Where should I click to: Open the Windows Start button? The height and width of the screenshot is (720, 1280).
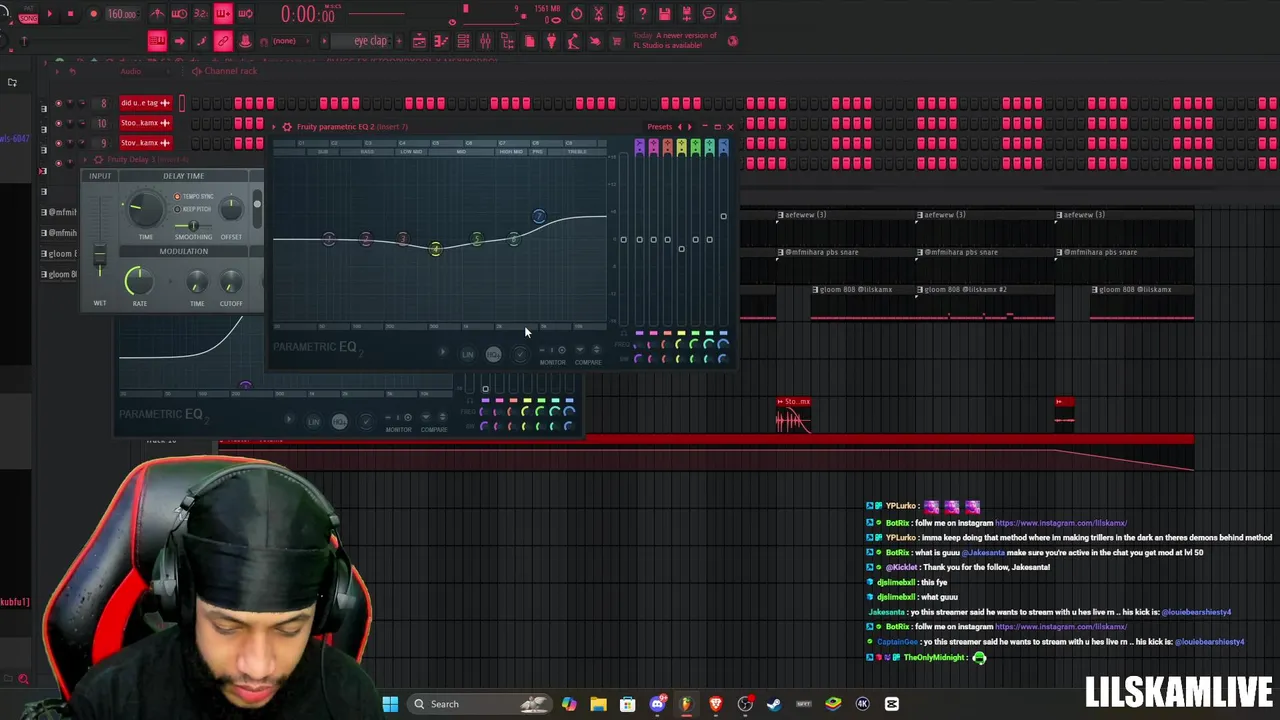coord(390,704)
